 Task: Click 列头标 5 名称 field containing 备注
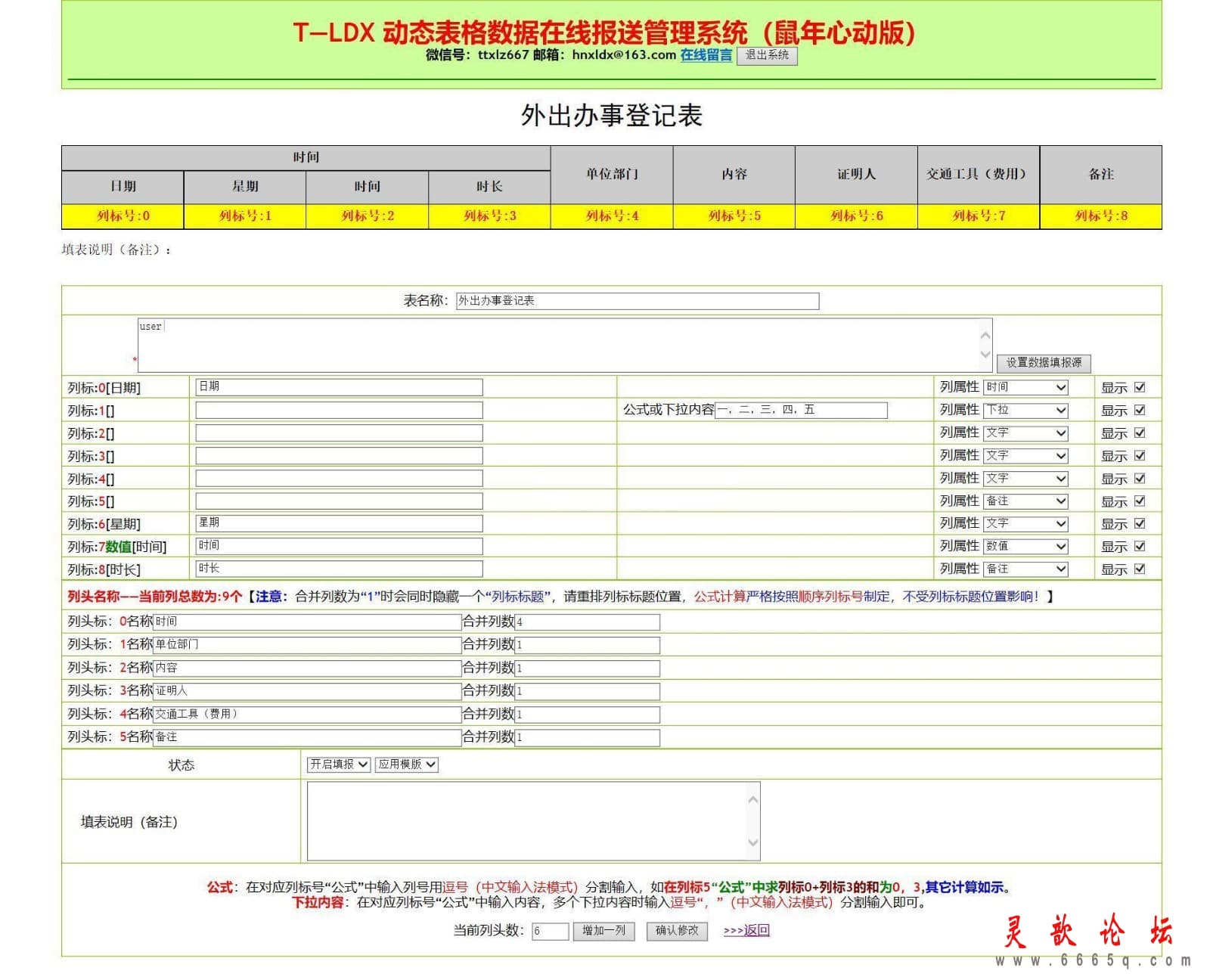tap(307, 737)
